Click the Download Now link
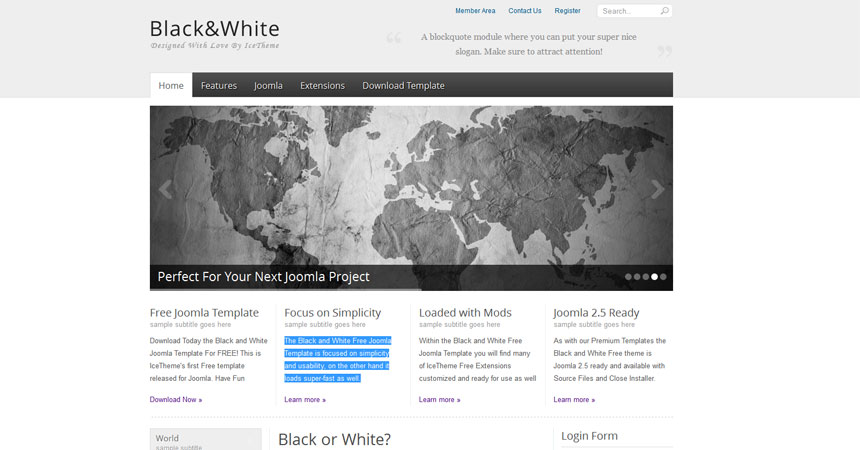The image size is (860, 450). click(x=176, y=400)
